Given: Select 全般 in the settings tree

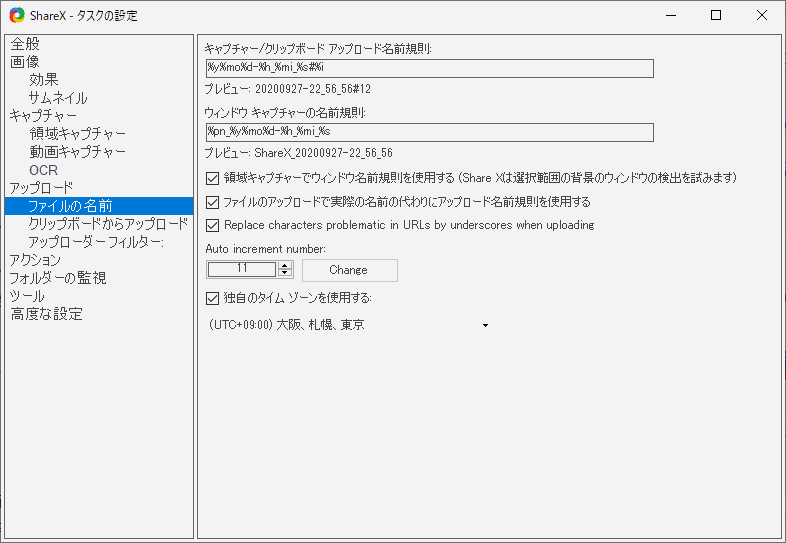Looking at the screenshot, I should pos(25,44).
